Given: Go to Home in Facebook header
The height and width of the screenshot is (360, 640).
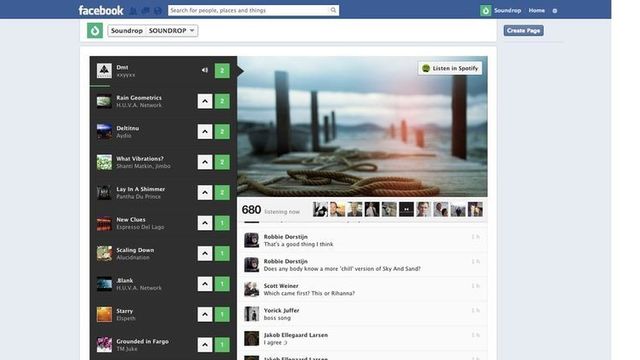Looking at the screenshot, I should [536, 11].
